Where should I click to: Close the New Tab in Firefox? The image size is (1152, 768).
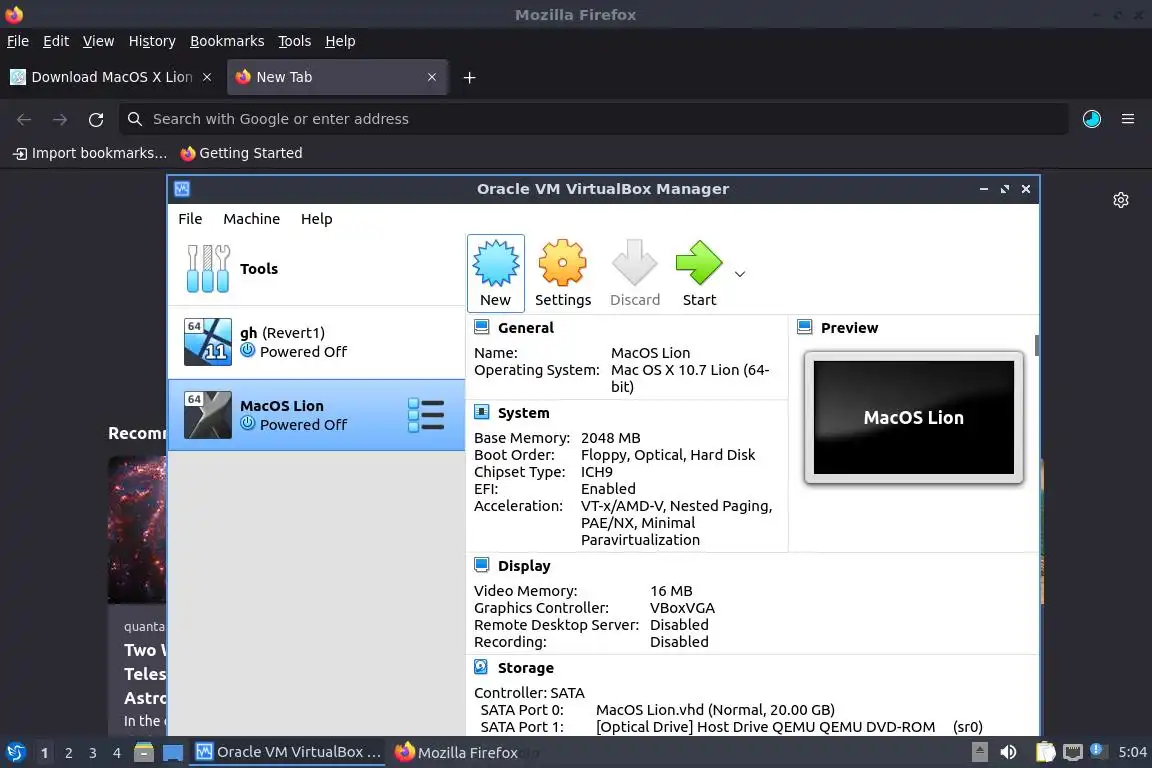[432, 77]
